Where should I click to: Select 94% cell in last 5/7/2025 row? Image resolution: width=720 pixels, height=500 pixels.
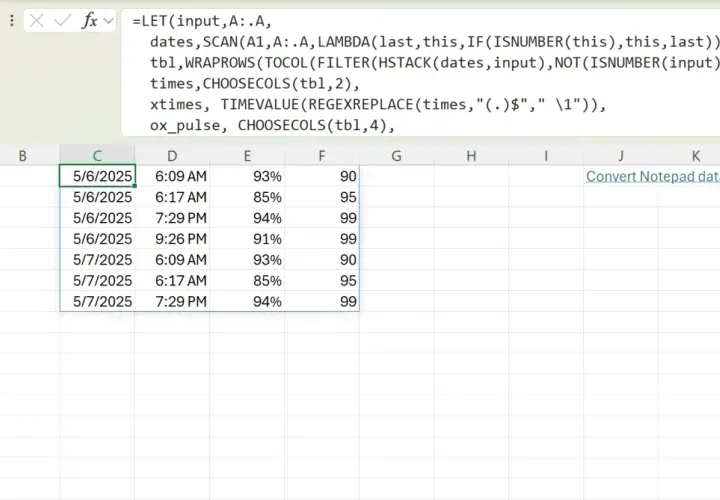(247, 302)
